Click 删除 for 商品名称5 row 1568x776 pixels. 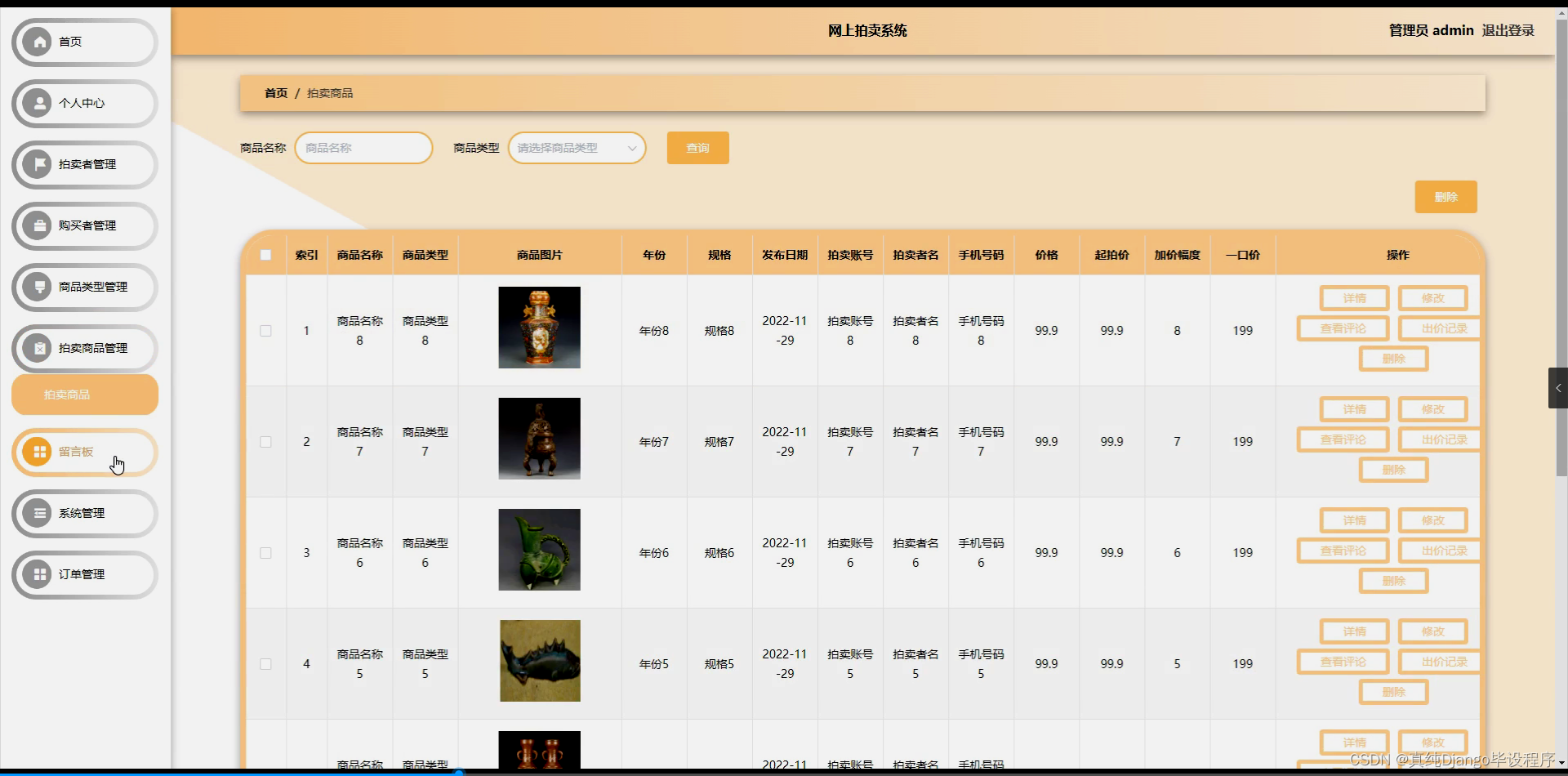[x=1393, y=692]
